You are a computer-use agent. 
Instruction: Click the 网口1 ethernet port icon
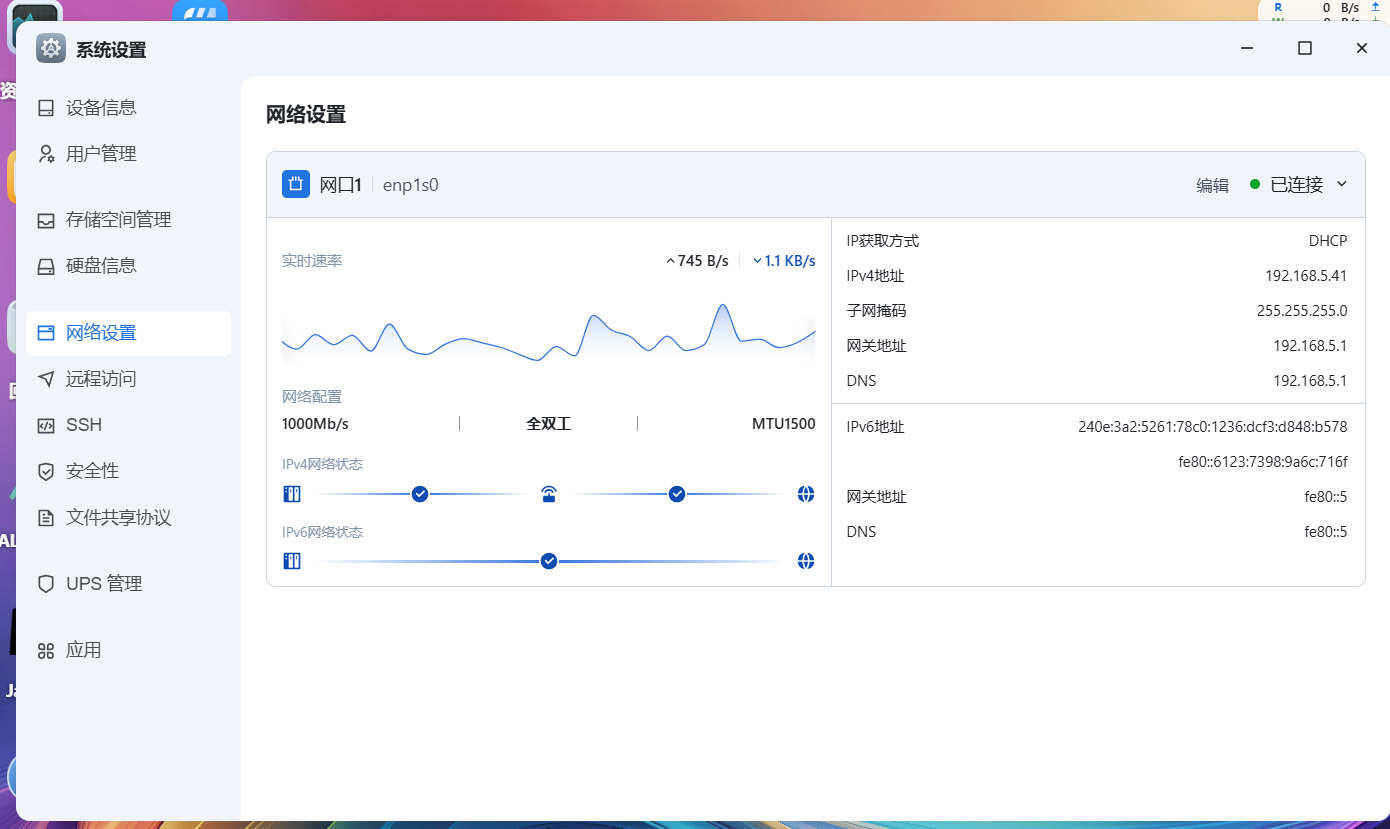(296, 184)
